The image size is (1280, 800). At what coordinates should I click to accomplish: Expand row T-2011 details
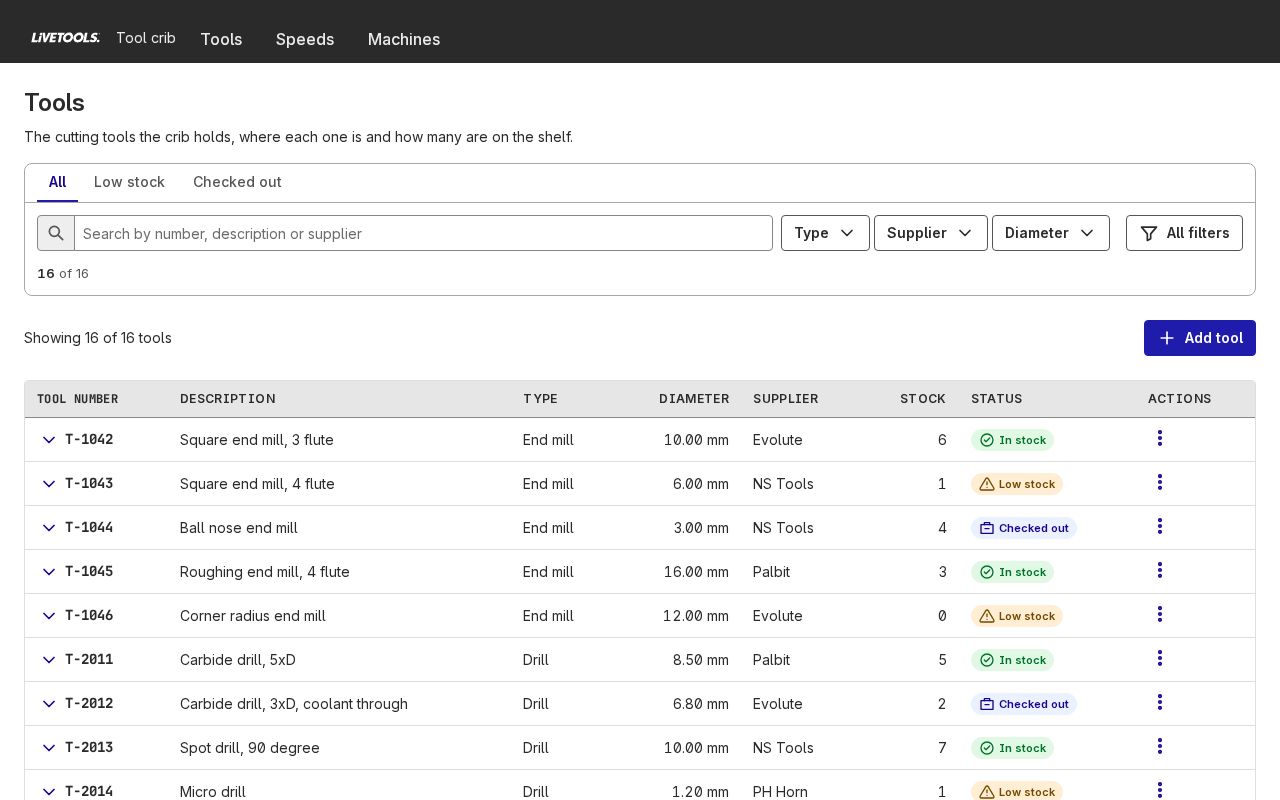(x=49, y=660)
